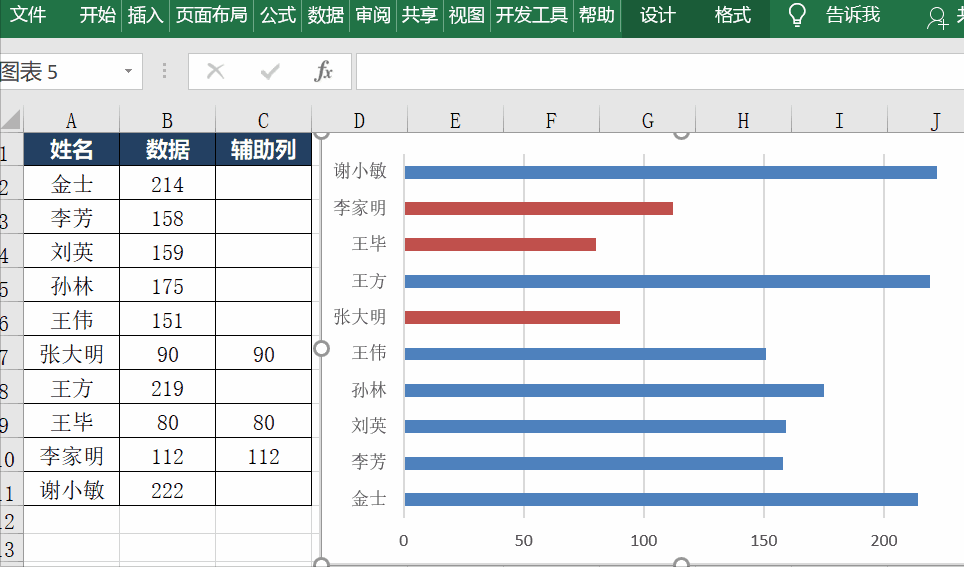The width and height of the screenshot is (964, 567).
Task: Click the 数据 header cell in B1
Action: [x=167, y=149]
